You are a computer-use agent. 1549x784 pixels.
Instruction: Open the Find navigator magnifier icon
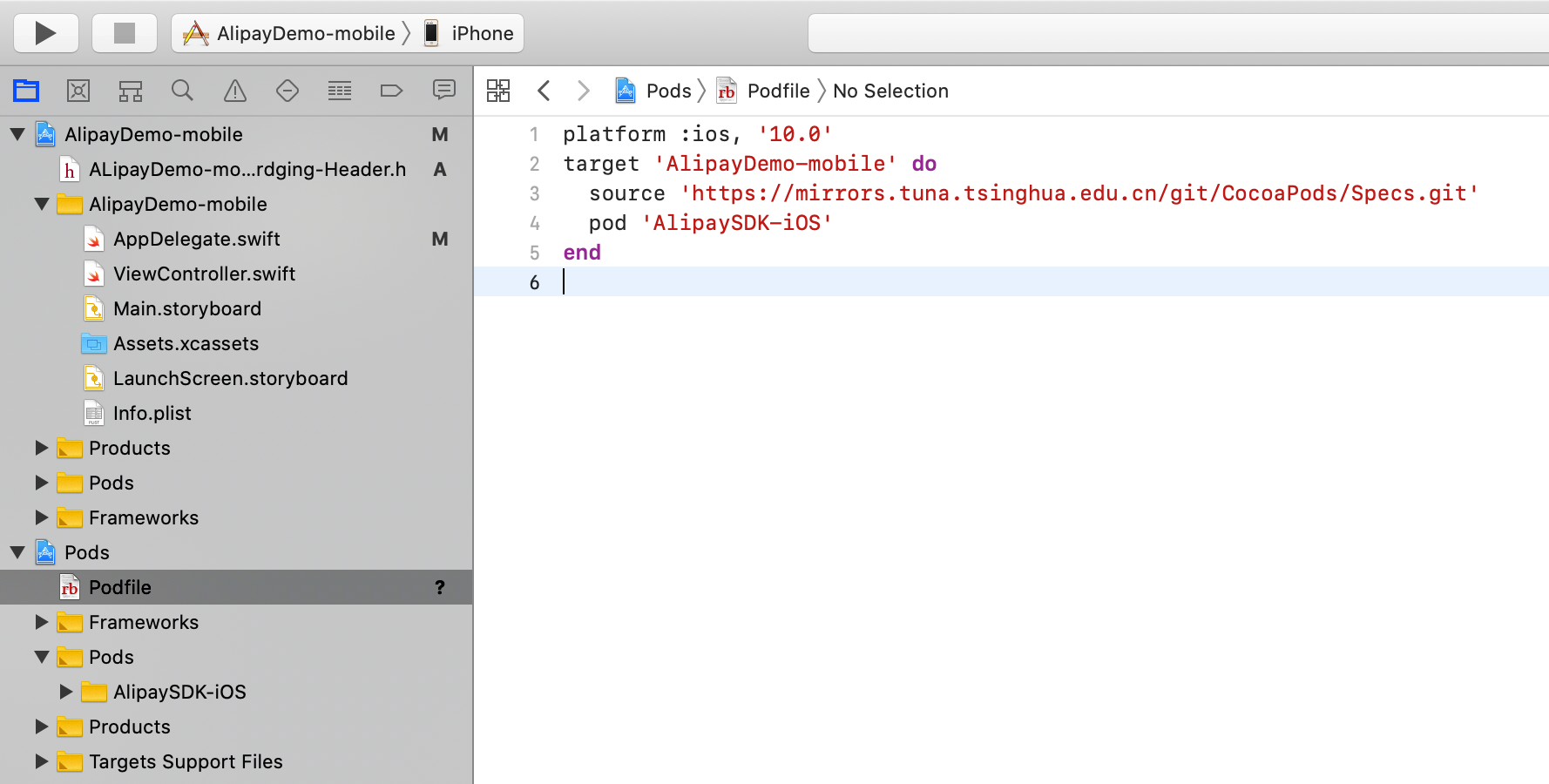[182, 91]
